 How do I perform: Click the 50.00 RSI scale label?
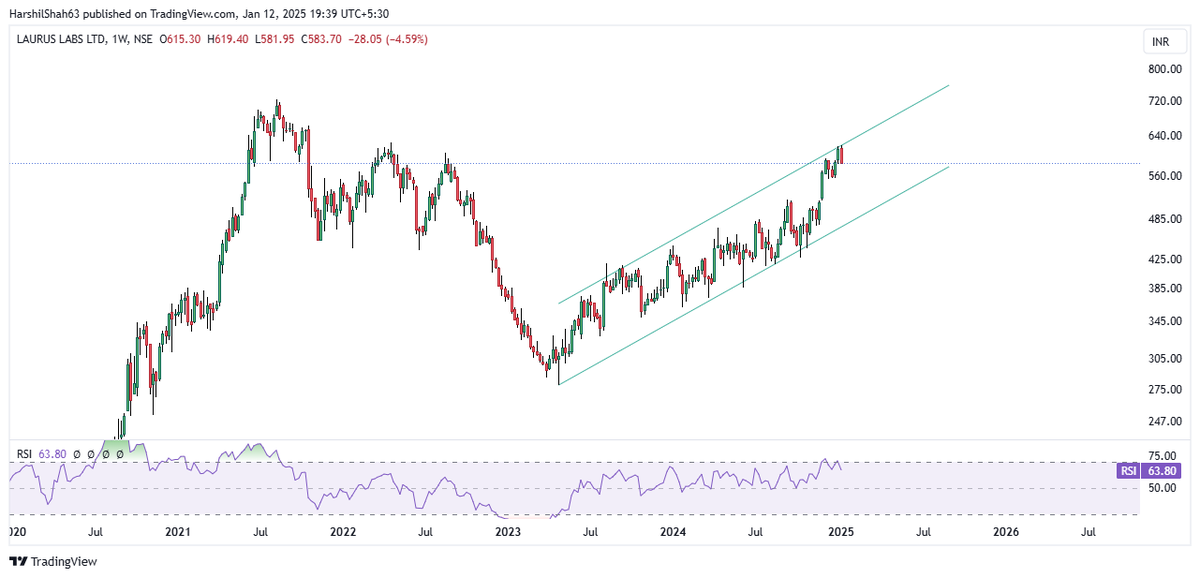pos(1162,488)
